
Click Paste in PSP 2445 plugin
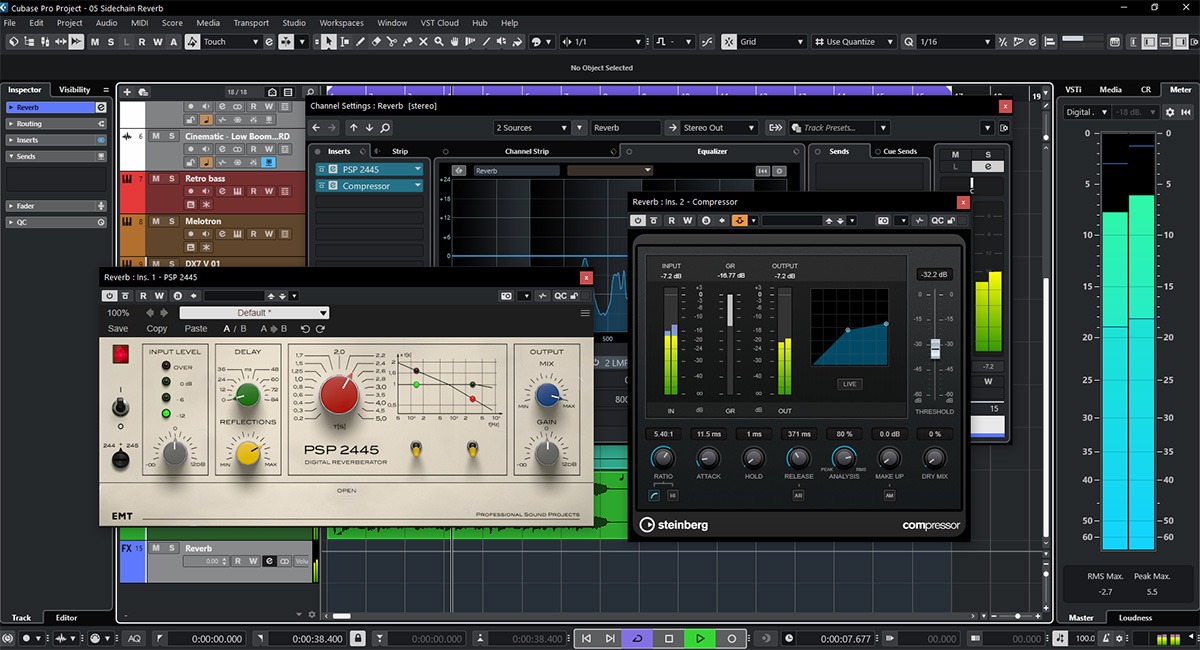tap(196, 329)
